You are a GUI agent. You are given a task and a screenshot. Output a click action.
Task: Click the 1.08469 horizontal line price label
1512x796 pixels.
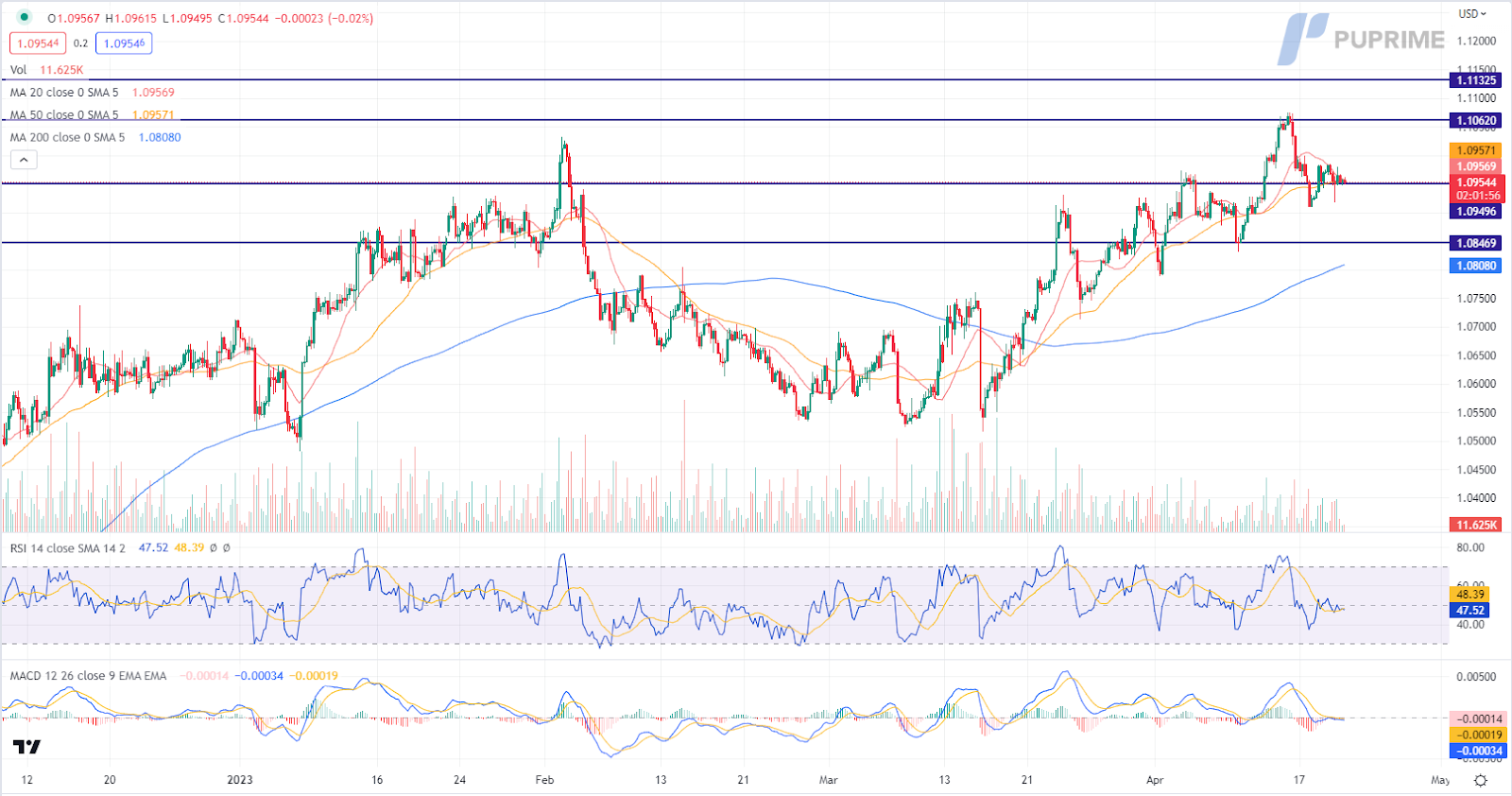point(1476,244)
